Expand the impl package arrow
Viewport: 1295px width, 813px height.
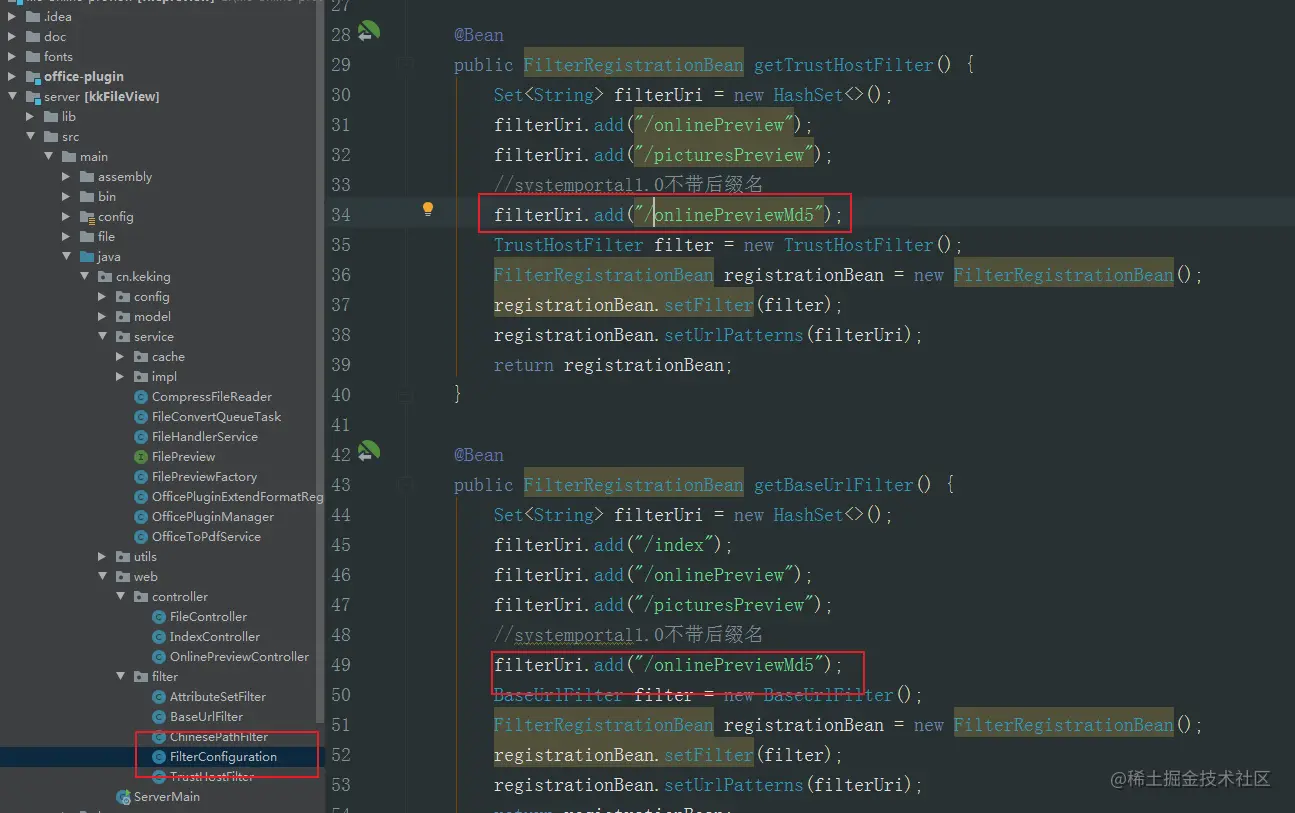click(x=120, y=377)
